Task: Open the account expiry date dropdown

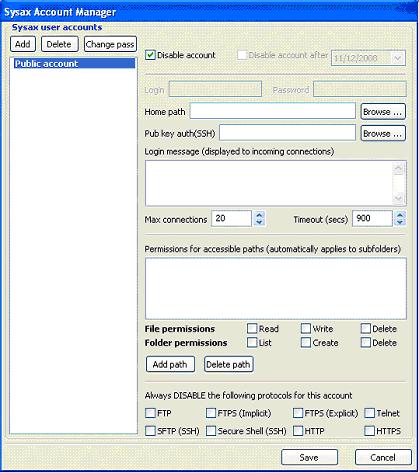Action: click(x=397, y=58)
